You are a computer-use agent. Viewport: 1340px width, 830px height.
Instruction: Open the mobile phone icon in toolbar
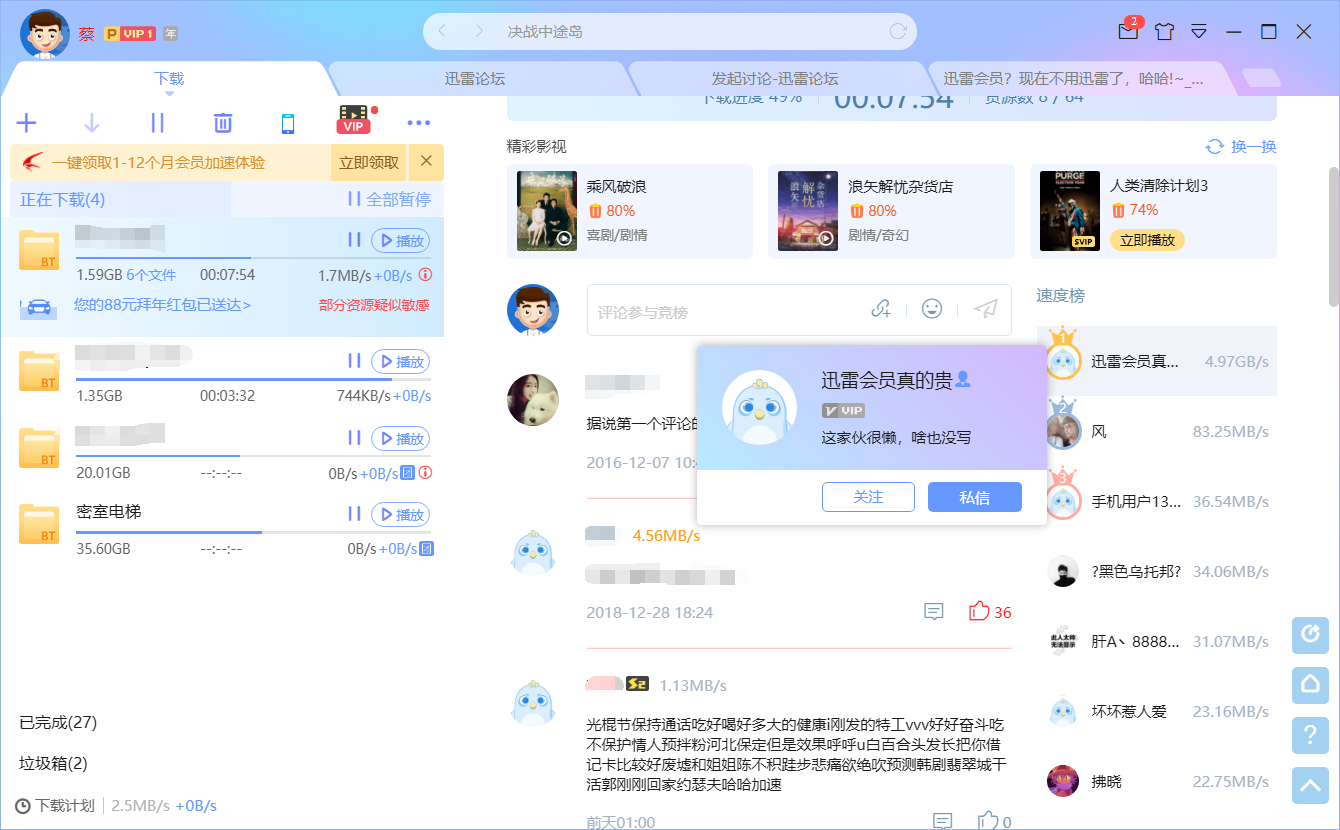point(288,123)
